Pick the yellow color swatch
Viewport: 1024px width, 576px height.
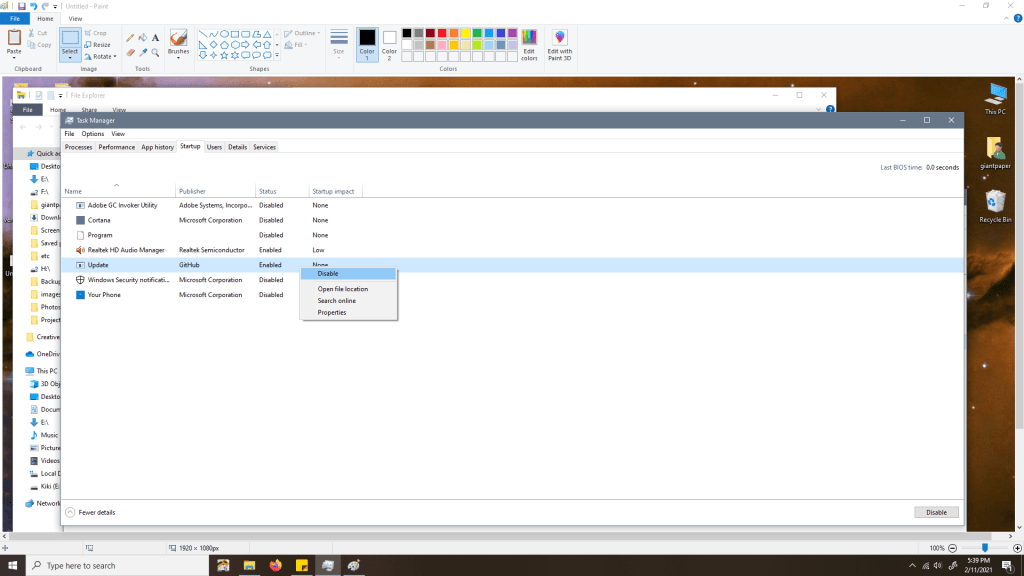point(466,33)
